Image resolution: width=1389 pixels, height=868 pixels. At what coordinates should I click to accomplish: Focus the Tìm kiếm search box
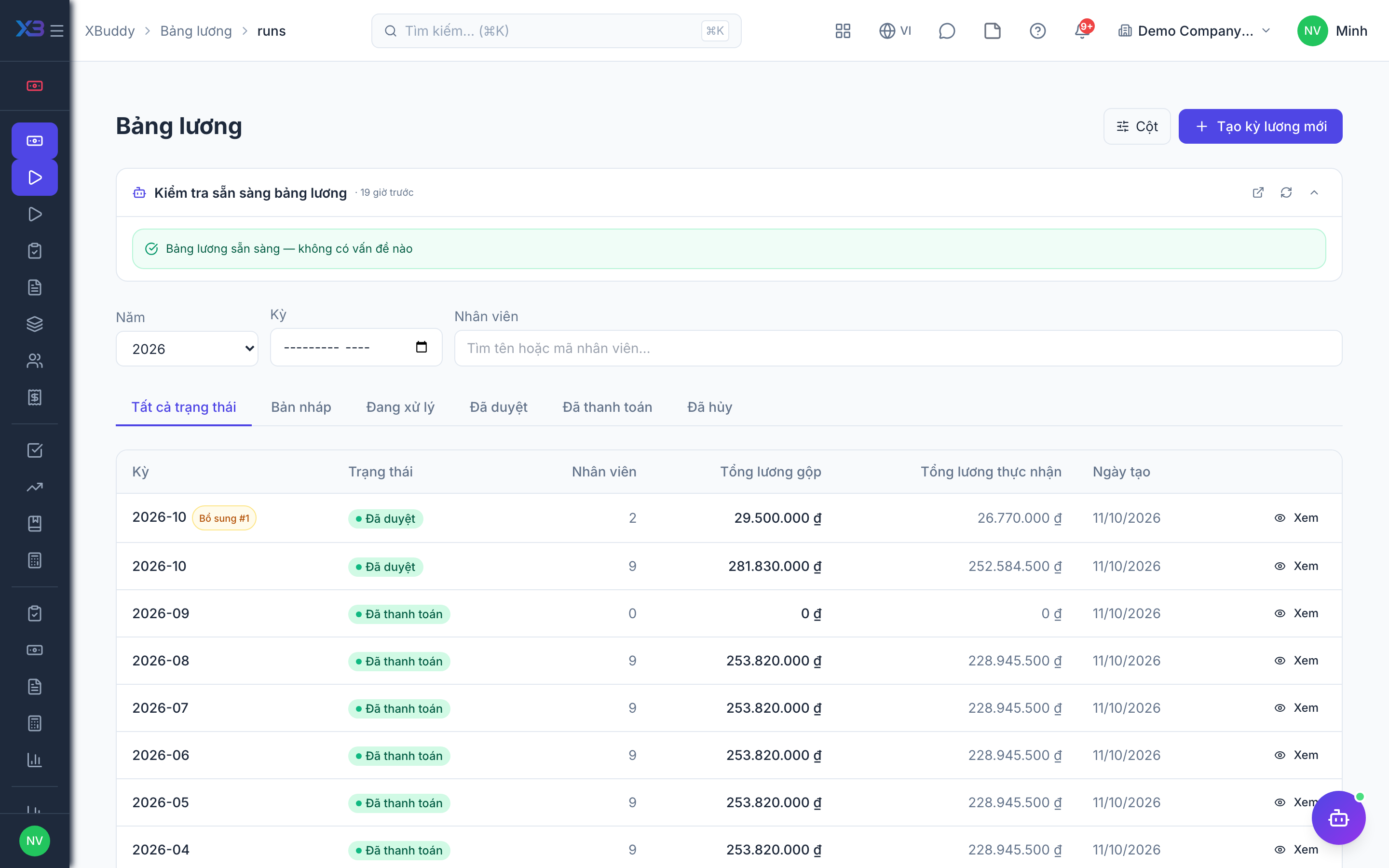[556, 31]
